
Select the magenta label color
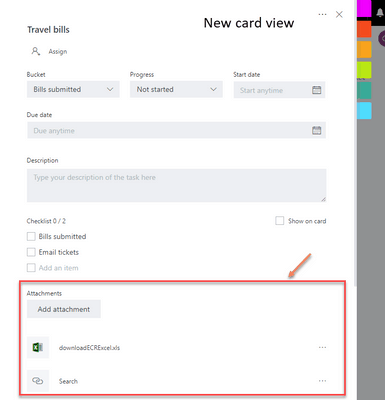[x=364, y=8]
